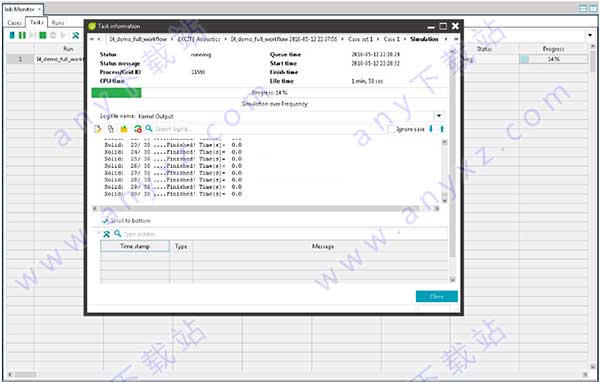Image resolution: width=600 pixels, height=382 pixels.
Task: Click the crossed tools icon in Job Monitor toolbar
Action: [75, 36]
